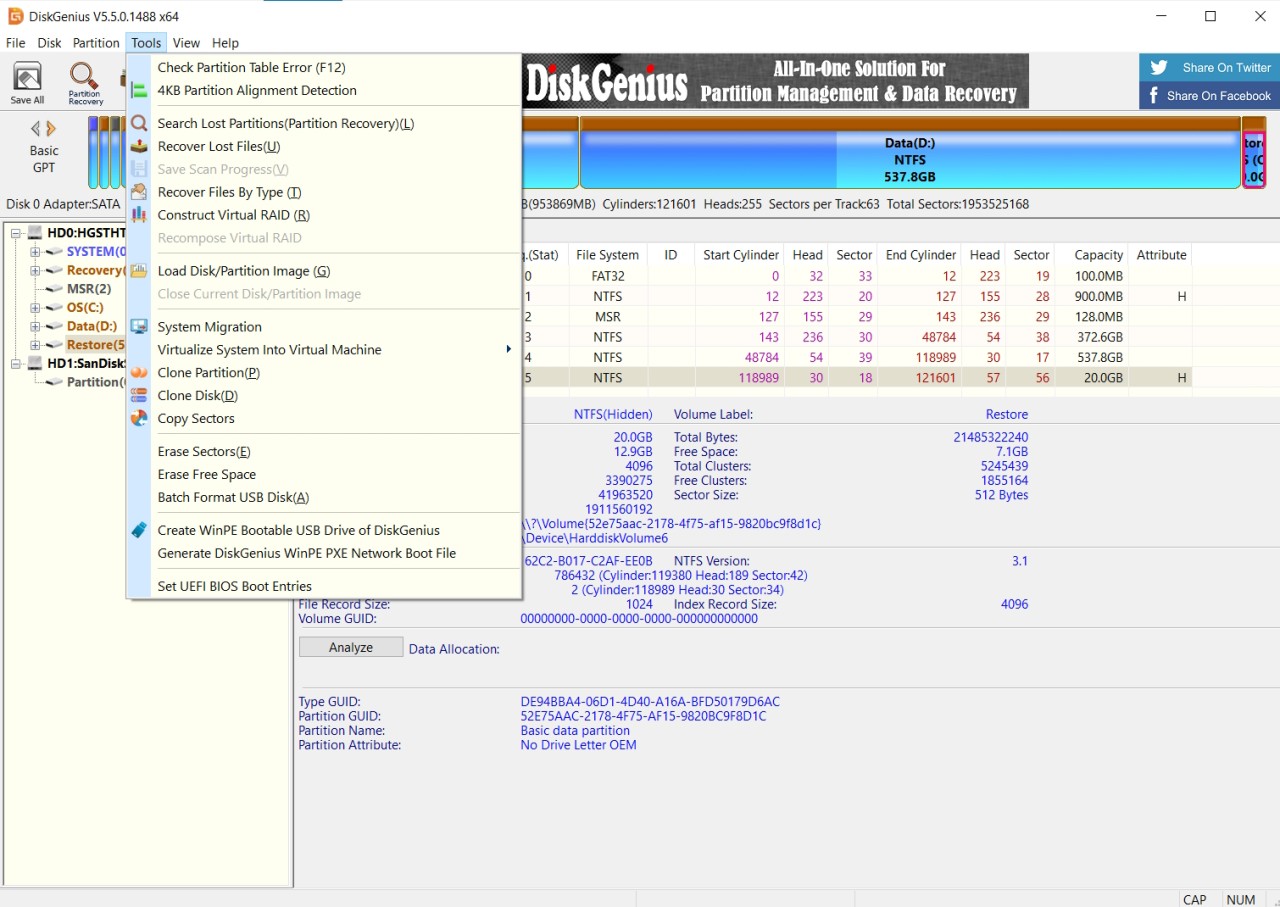Image resolution: width=1280 pixels, height=907 pixels.
Task: Click Share On Twitter button
Action: pyautogui.click(x=1209, y=68)
